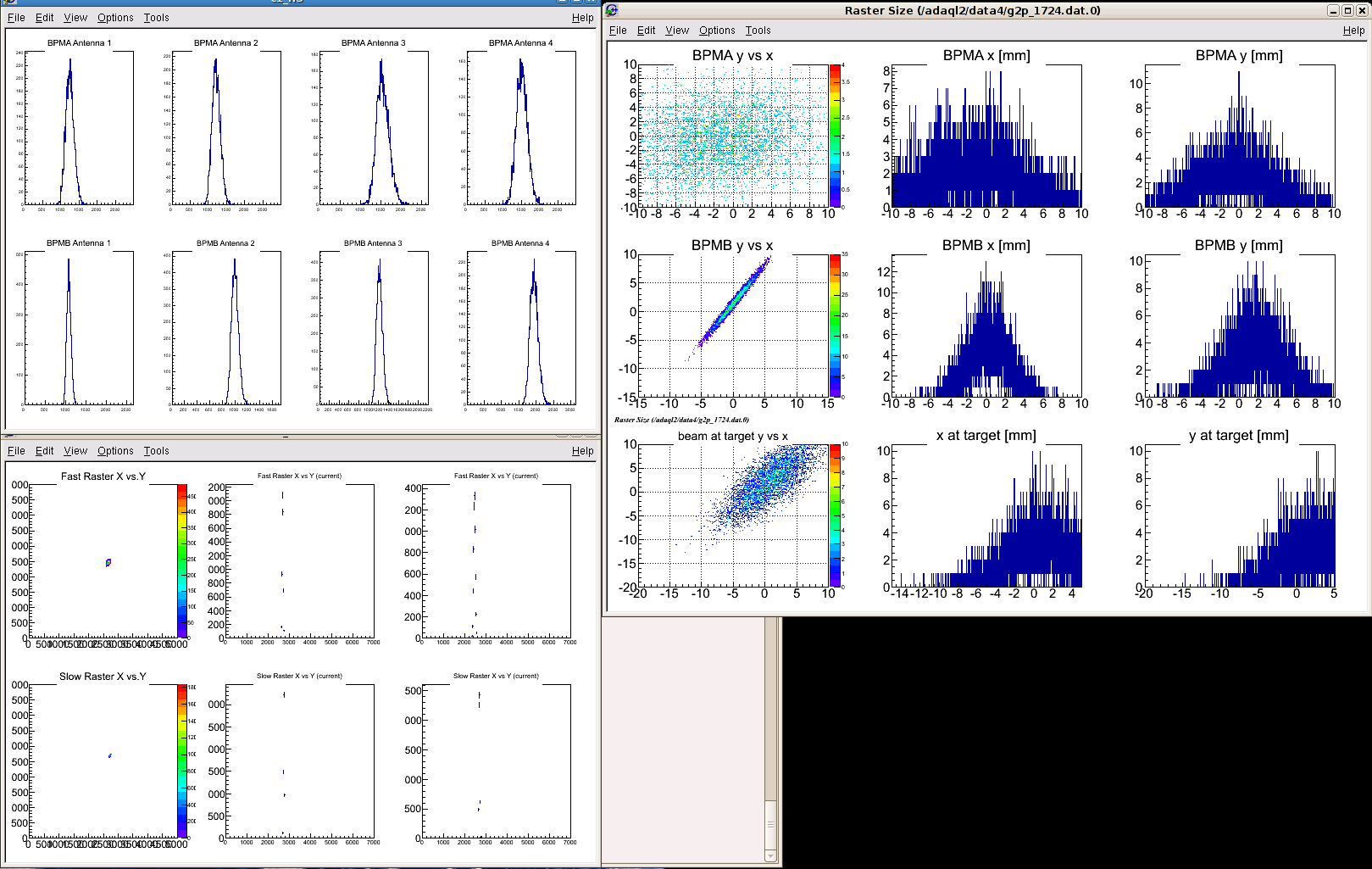Select the BPMA Antenna 3 histogram
1372x869 pixels.
tap(375, 128)
